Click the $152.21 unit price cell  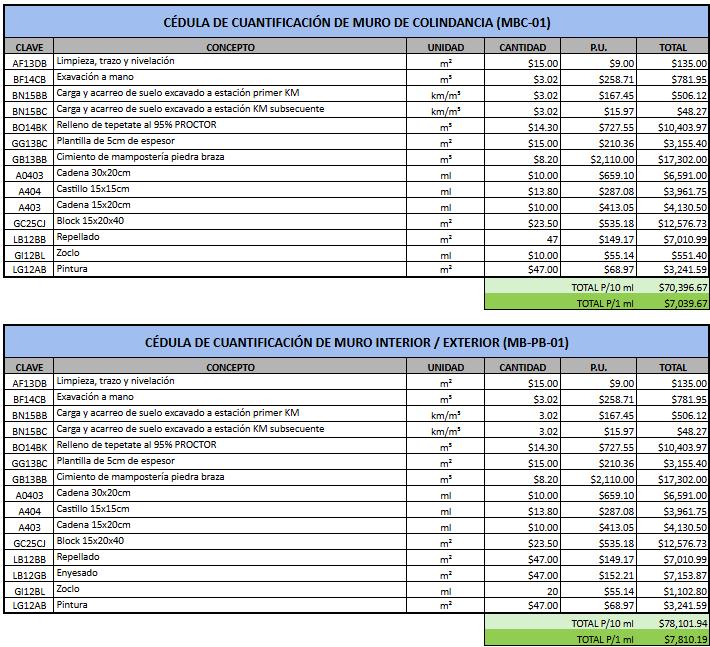pos(599,575)
